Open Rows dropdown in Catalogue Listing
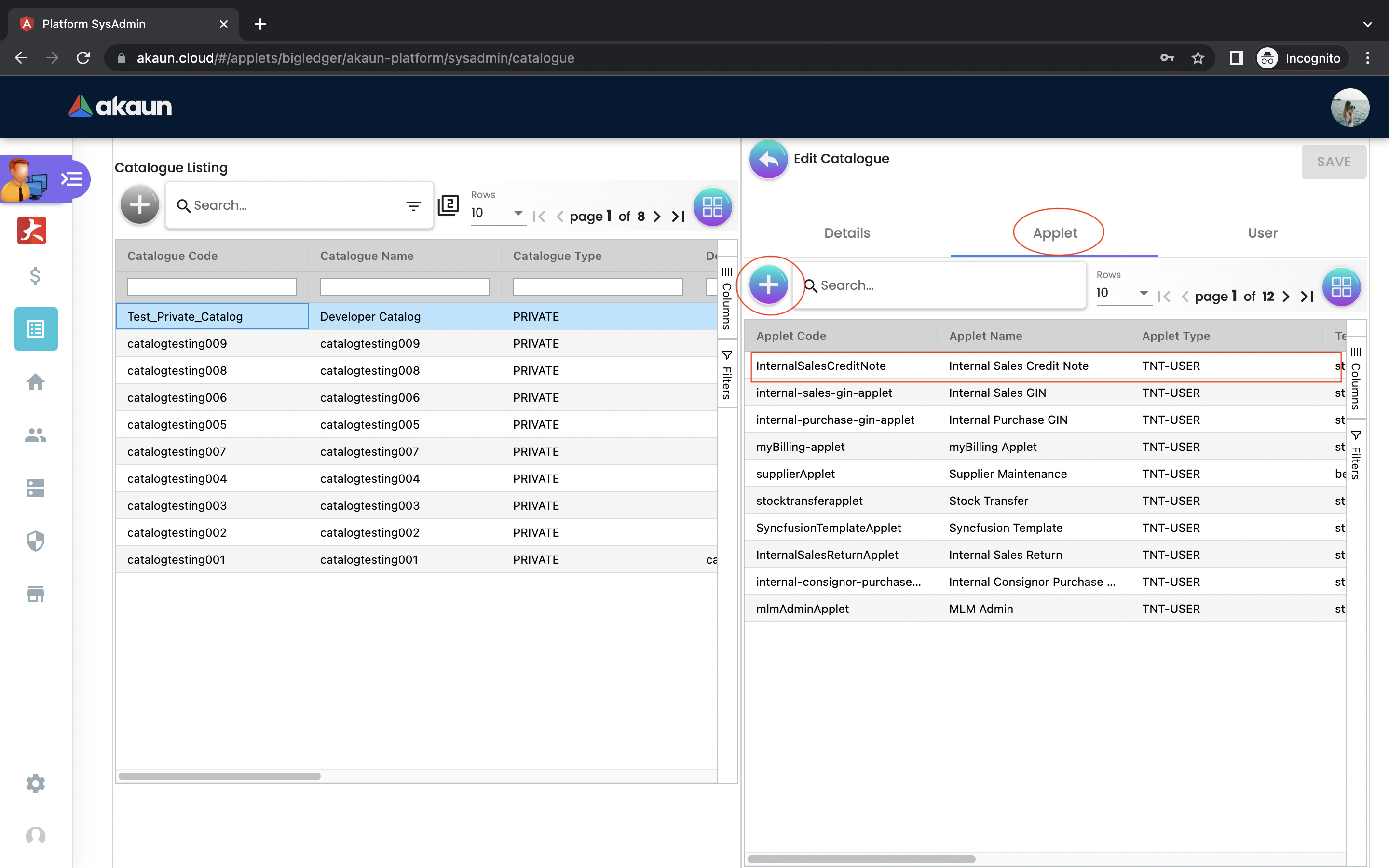The width and height of the screenshot is (1389, 868). (497, 213)
